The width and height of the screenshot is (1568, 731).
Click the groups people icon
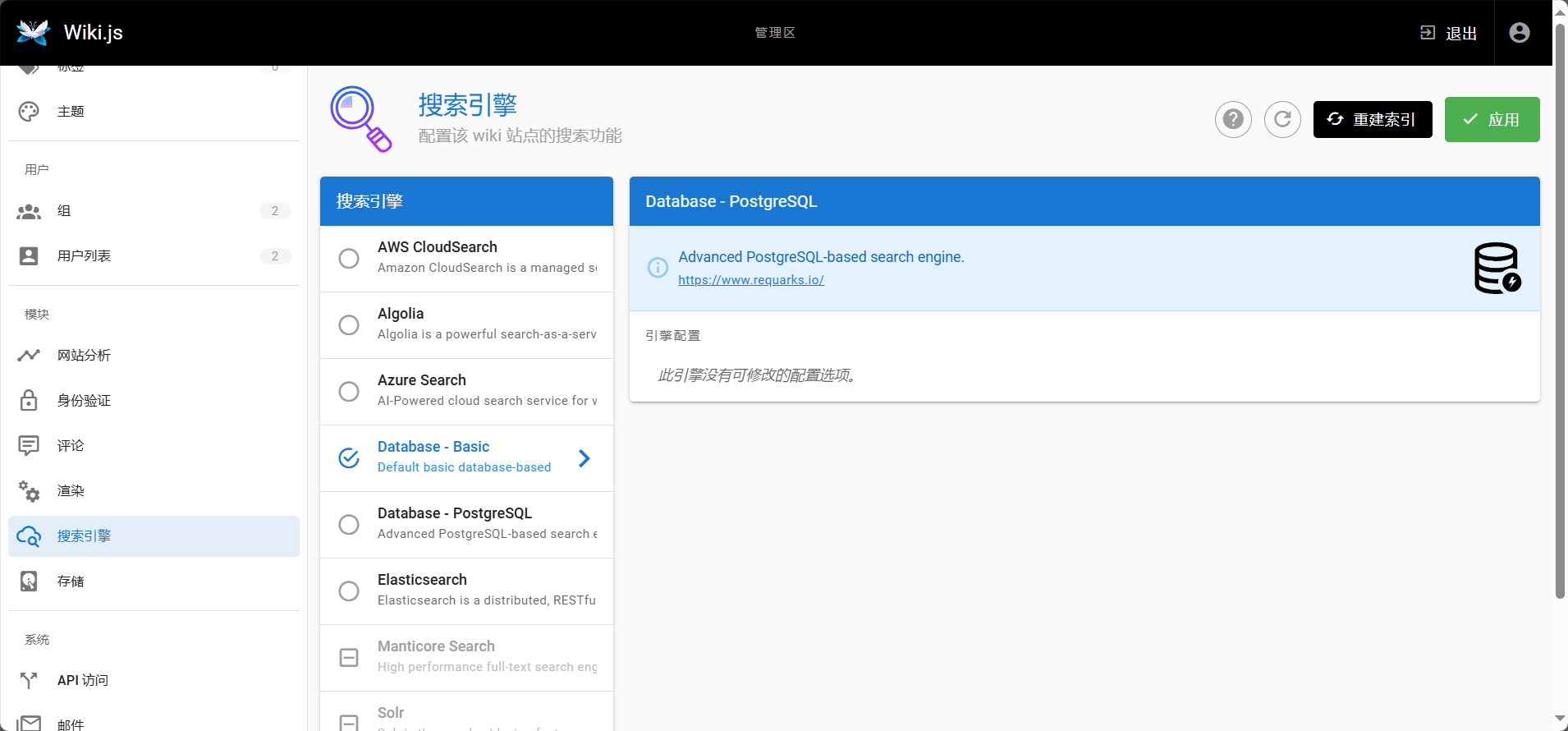click(x=29, y=211)
